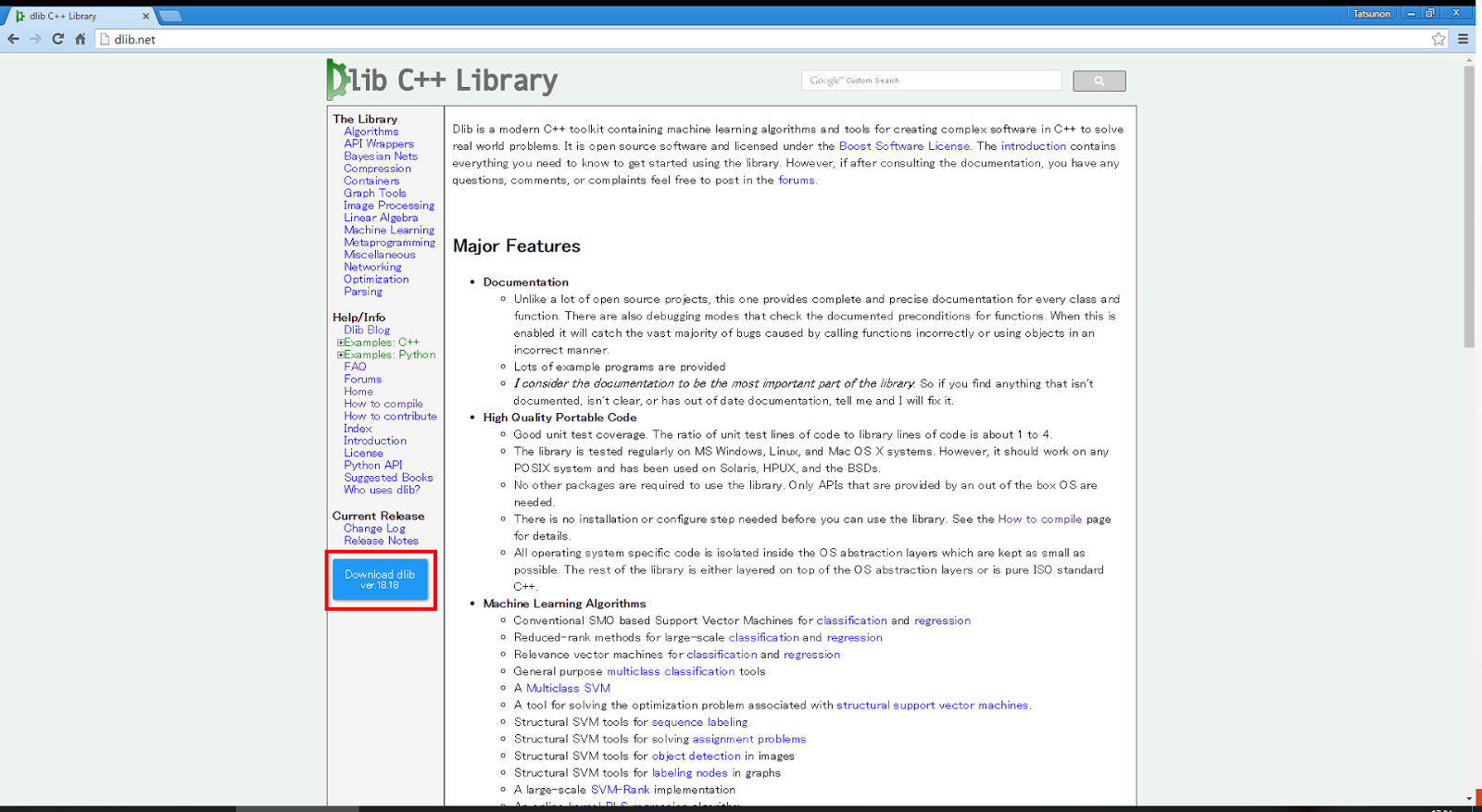The image size is (1482, 812).
Task: Click the Download dlib ver.18.18 button
Action: point(381,580)
